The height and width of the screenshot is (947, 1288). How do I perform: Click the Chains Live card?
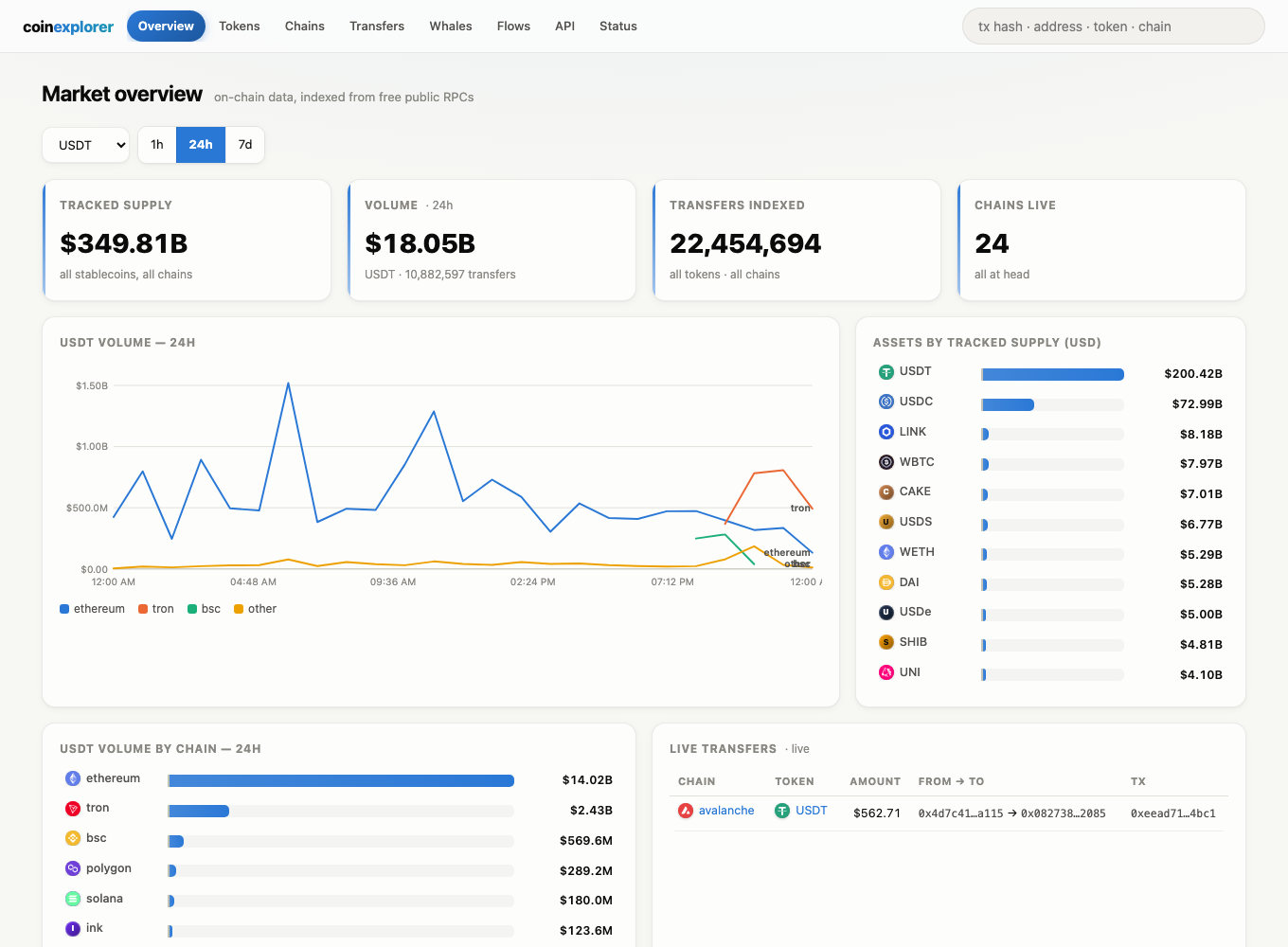[1101, 241]
